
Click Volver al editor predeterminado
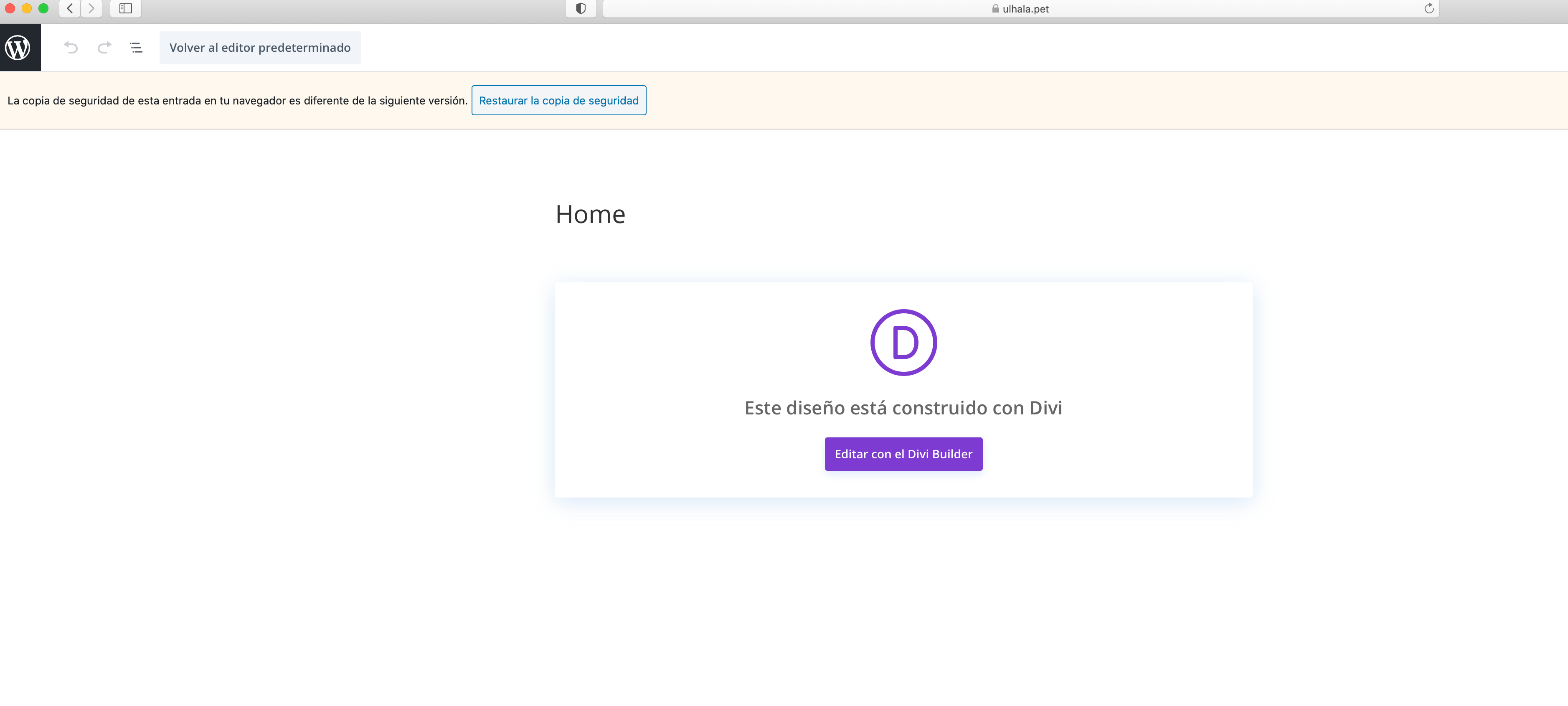(x=260, y=48)
